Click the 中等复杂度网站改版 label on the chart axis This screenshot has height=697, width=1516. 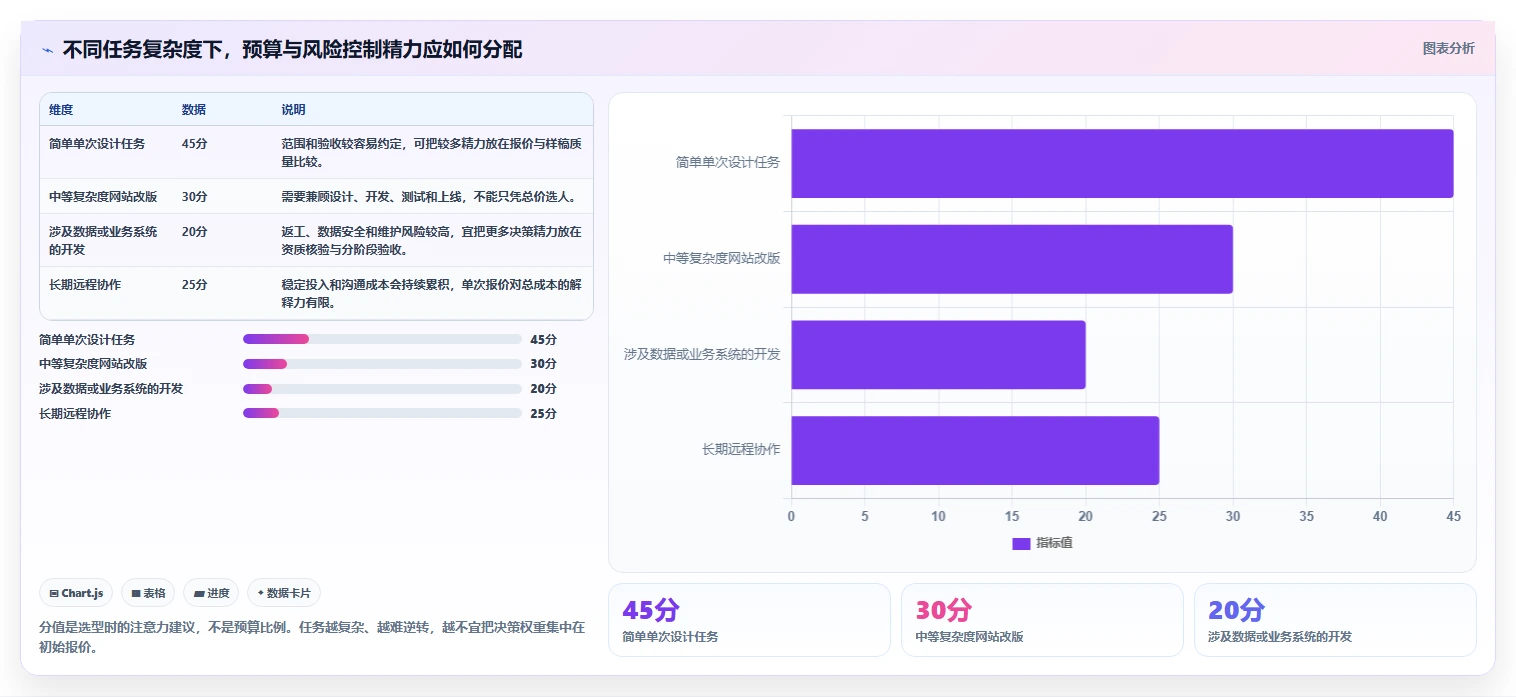coord(721,258)
